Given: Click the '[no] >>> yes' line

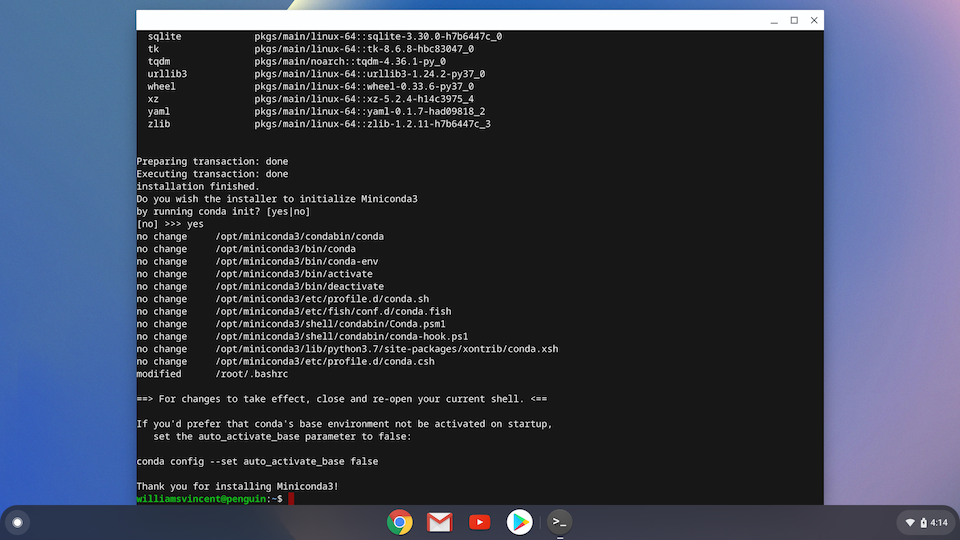Looking at the screenshot, I should (x=170, y=223).
